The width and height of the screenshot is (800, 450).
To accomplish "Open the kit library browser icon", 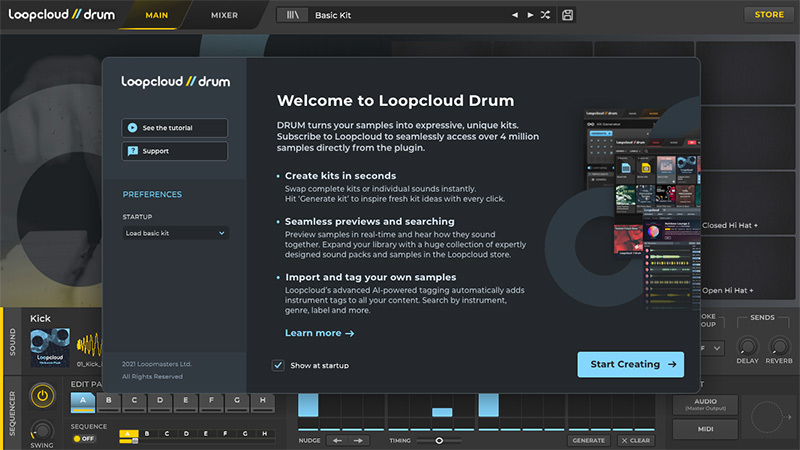I will [293, 15].
